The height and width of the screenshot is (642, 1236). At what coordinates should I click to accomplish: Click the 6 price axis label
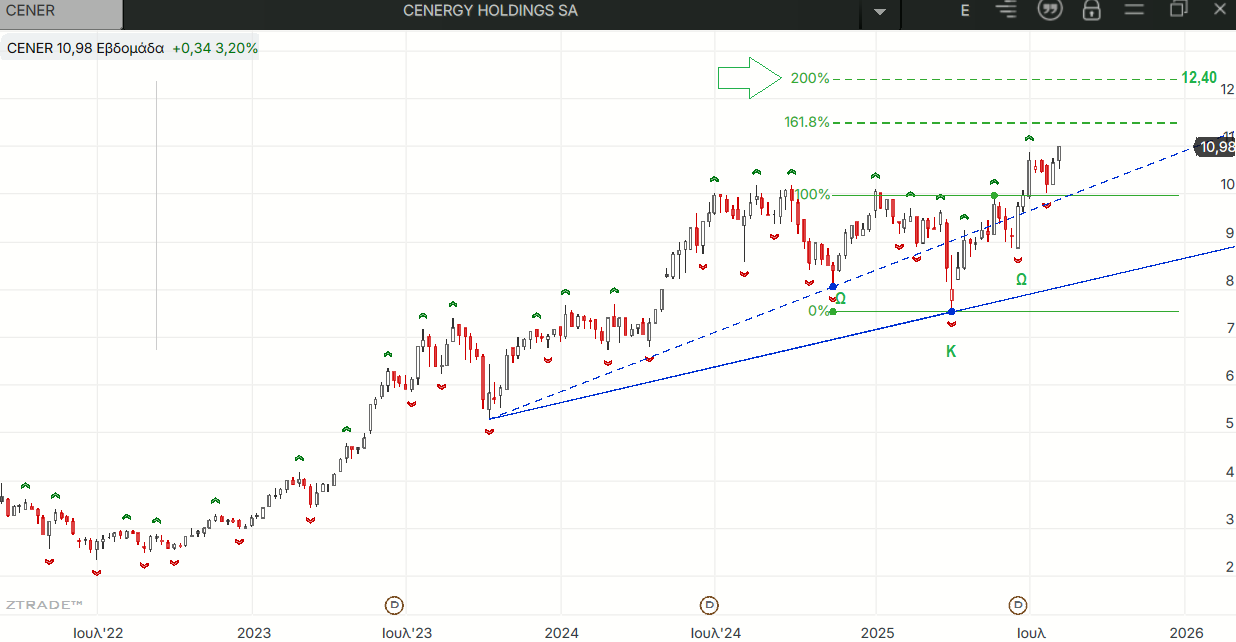coord(1229,376)
